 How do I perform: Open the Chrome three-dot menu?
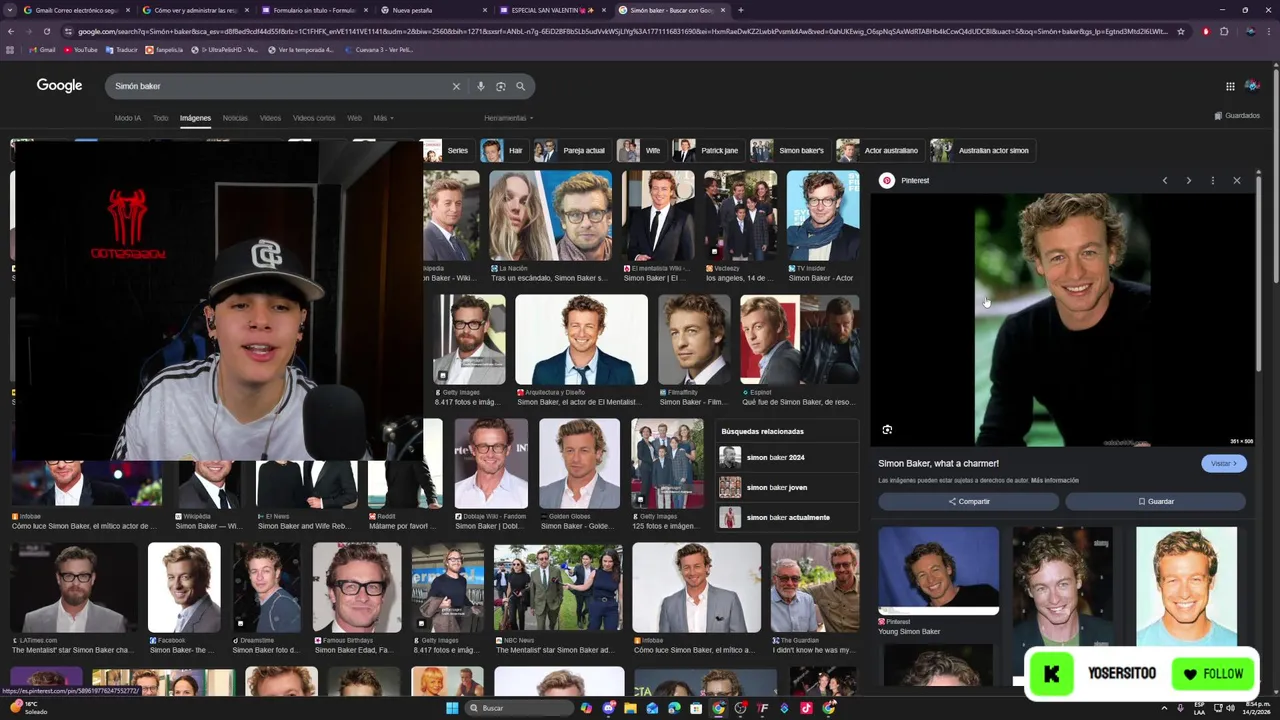point(1267,31)
